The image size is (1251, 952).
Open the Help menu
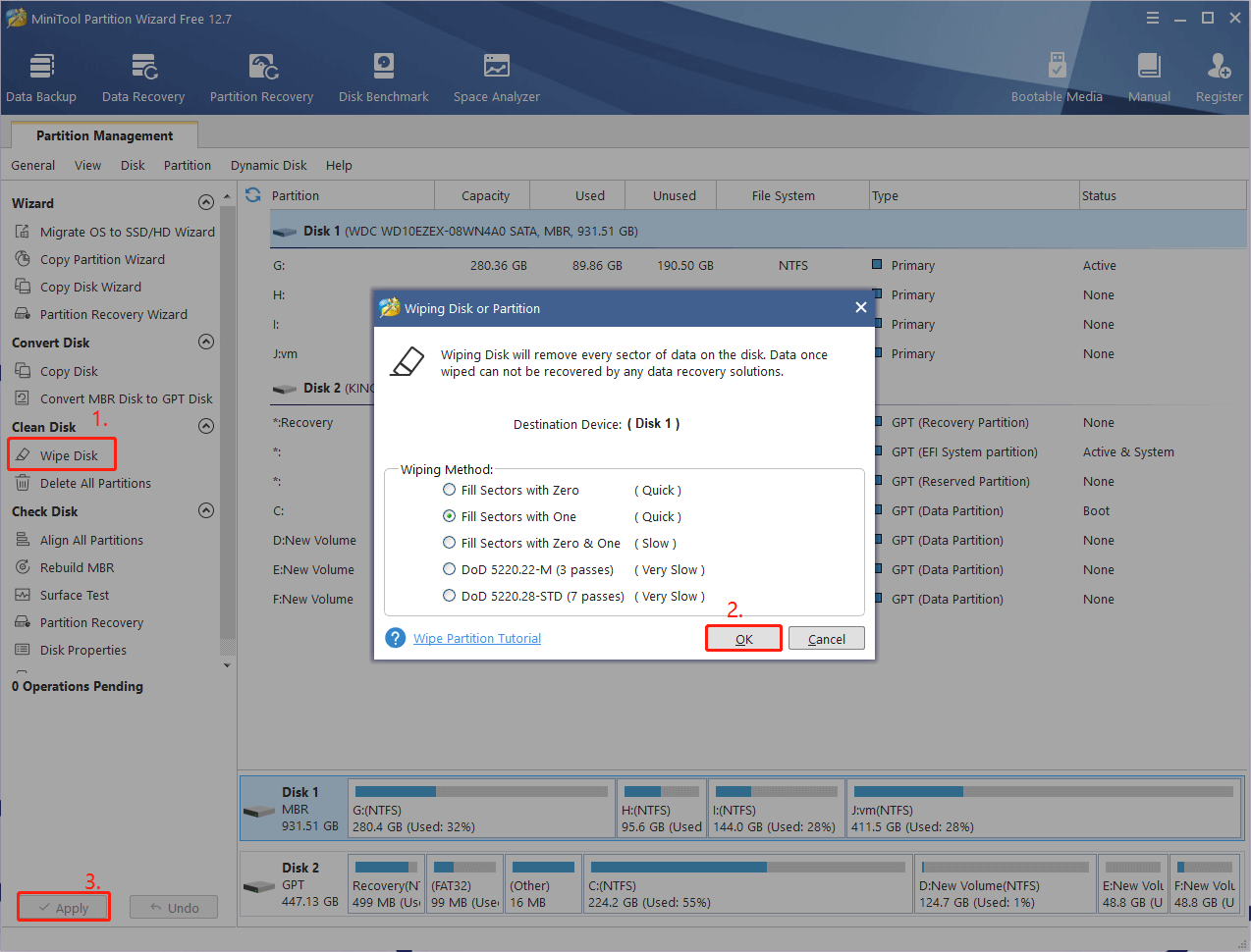click(x=339, y=165)
